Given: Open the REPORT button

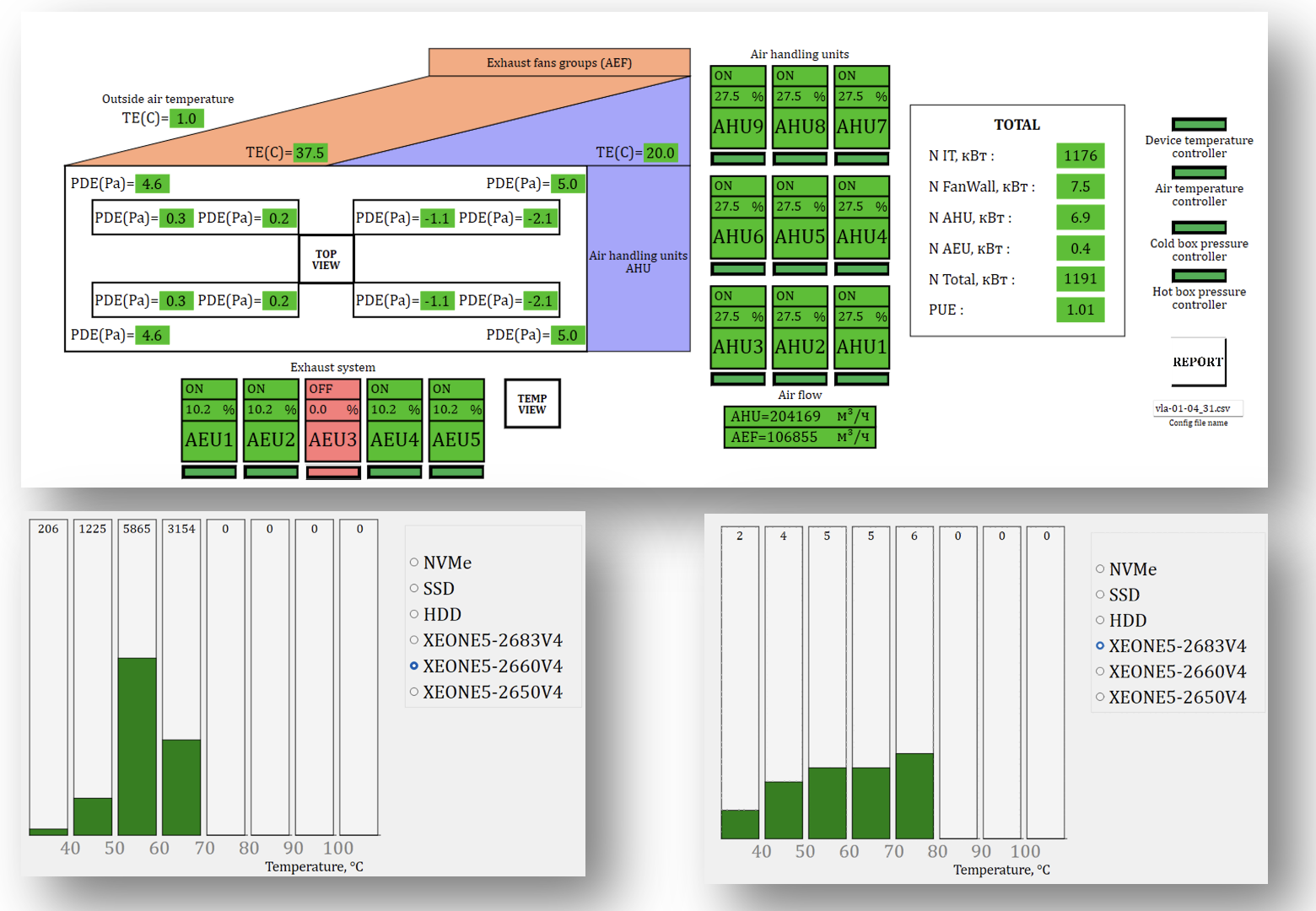Looking at the screenshot, I should pos(1198,362).
